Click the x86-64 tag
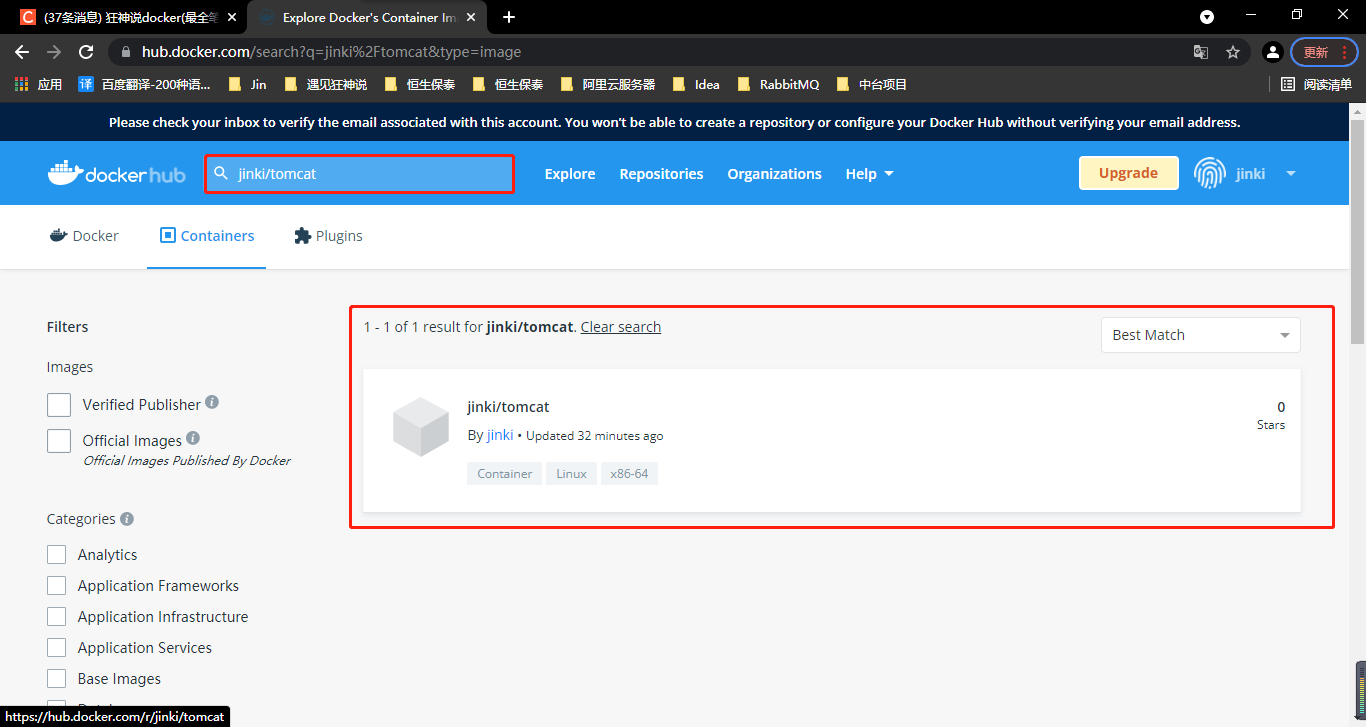 tap(629, 474)
